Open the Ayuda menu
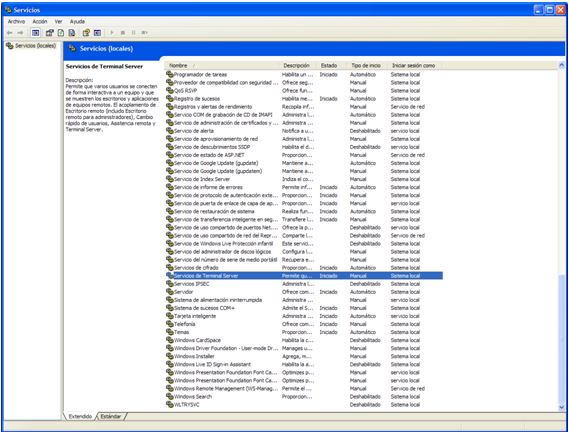This screenshot has width=569, height=432. click(77, 22)
